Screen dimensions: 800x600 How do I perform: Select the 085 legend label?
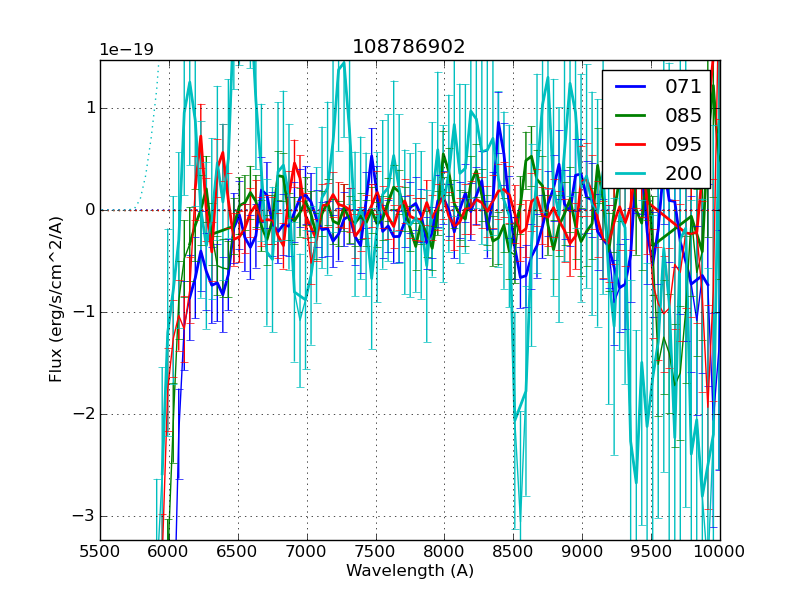coord(683,116)
